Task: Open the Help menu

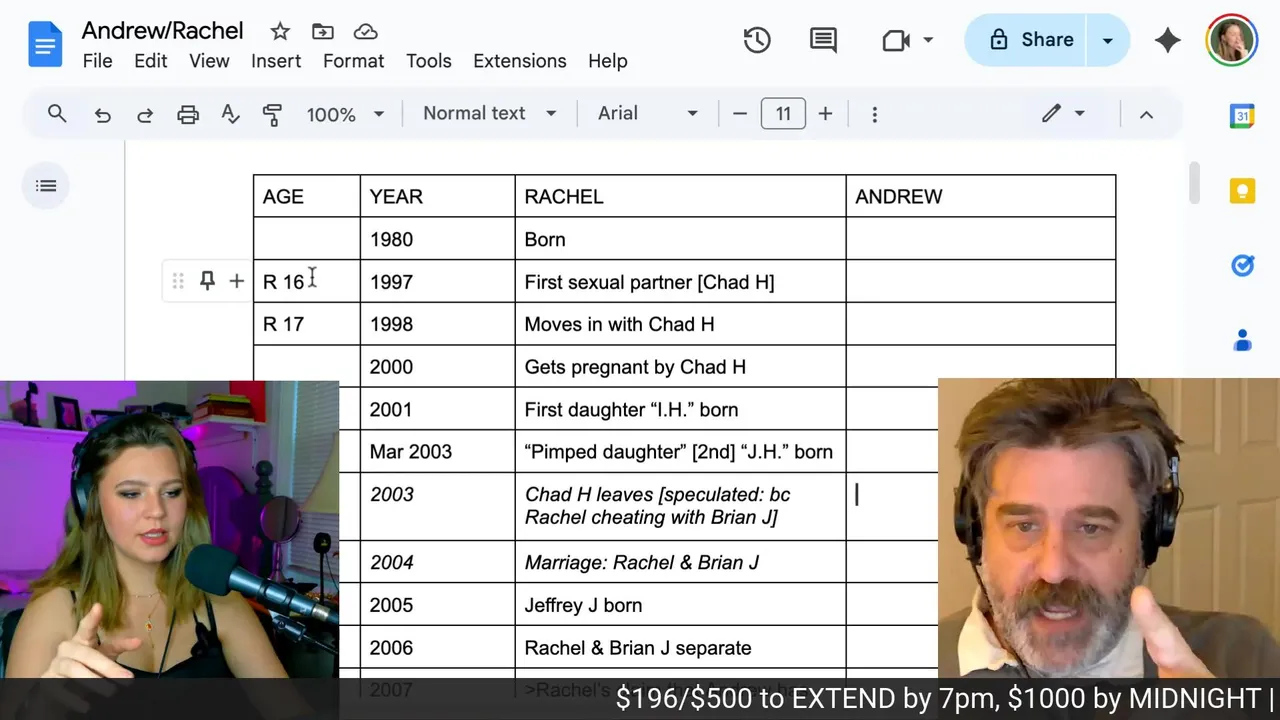Action: (x=607, y=61)
